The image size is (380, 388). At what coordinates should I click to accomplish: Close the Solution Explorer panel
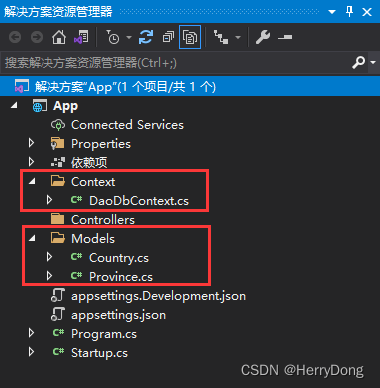[x=367, y=12]
